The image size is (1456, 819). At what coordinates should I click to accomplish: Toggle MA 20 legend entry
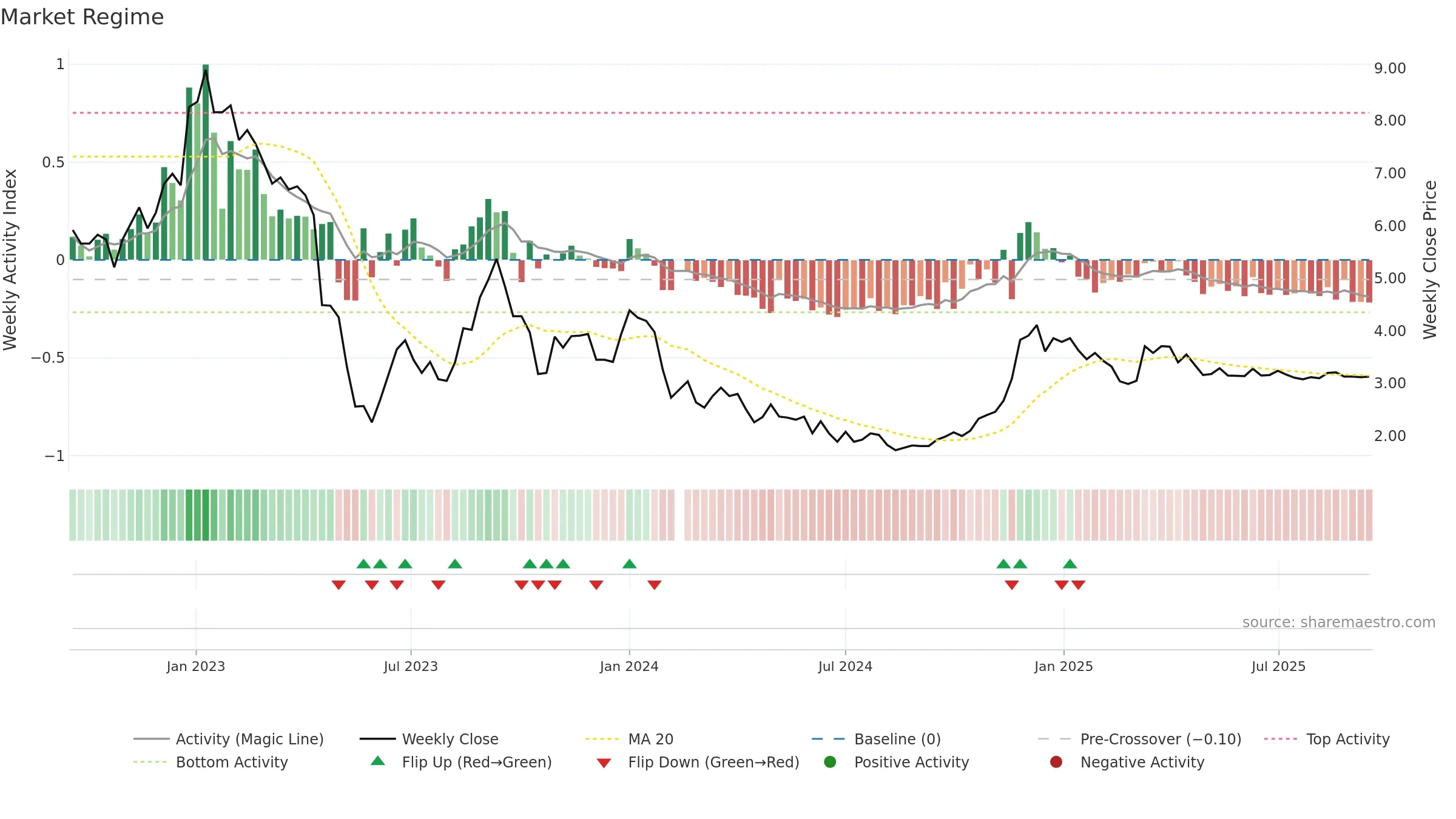tap(629, 739)
